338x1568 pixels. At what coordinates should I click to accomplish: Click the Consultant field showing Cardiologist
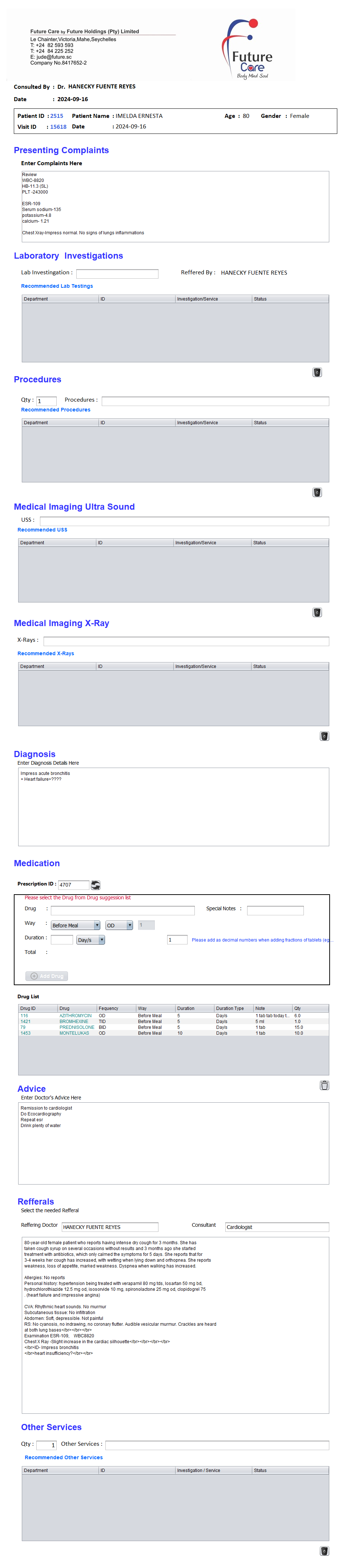(x=277, y=1227)
